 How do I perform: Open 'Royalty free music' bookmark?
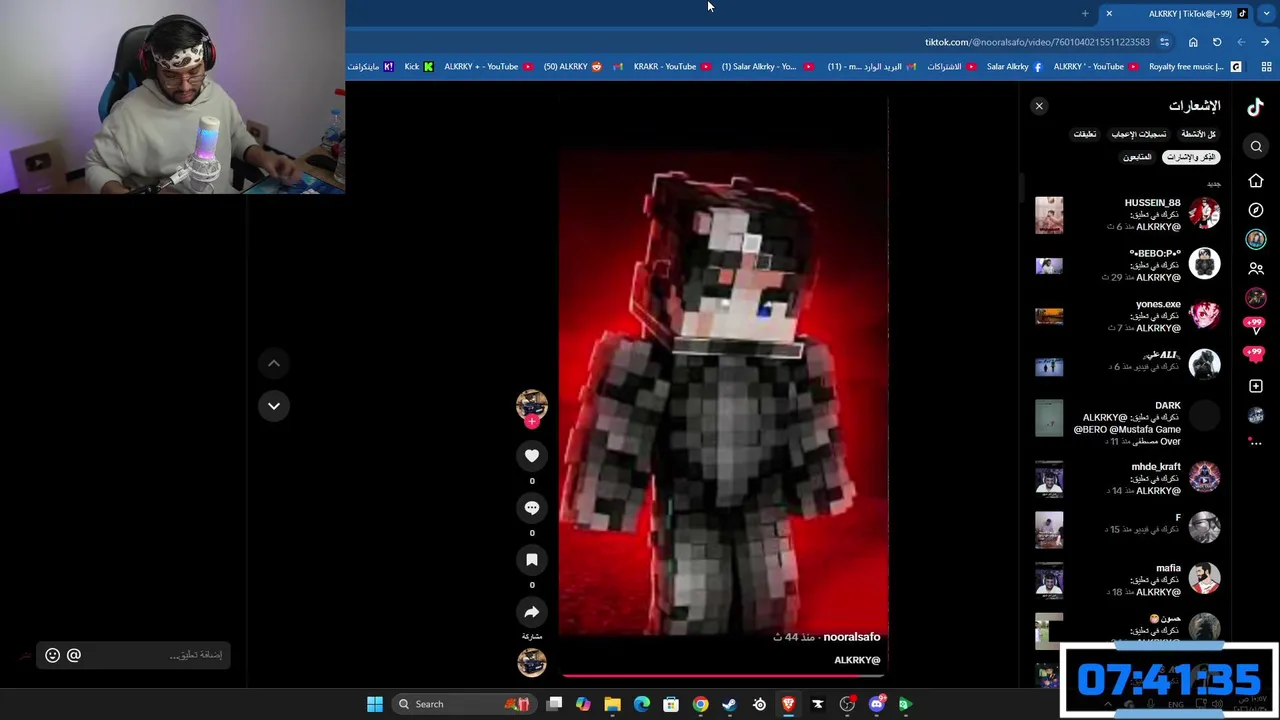tap(1195, 67)
